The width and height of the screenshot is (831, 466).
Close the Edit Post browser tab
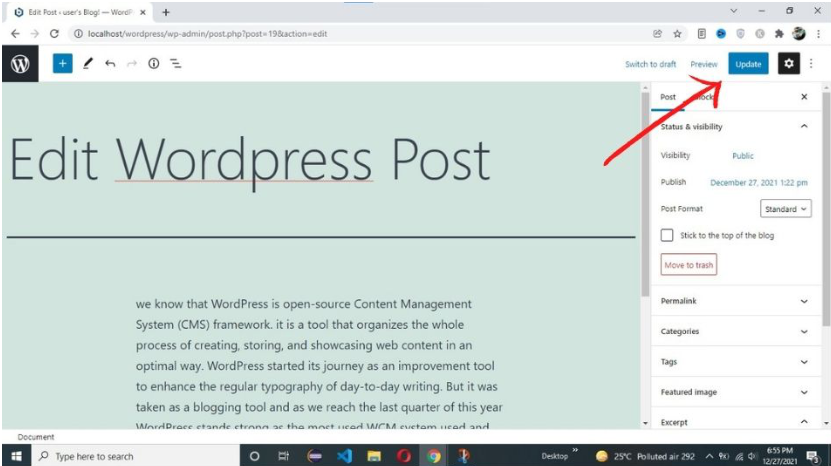[x=143, y=12]
